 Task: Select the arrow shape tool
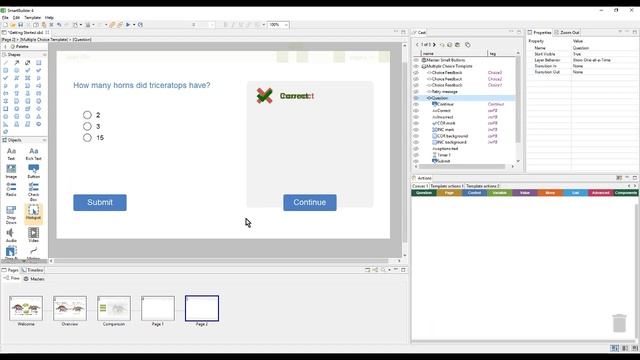(x=17, y=63)
